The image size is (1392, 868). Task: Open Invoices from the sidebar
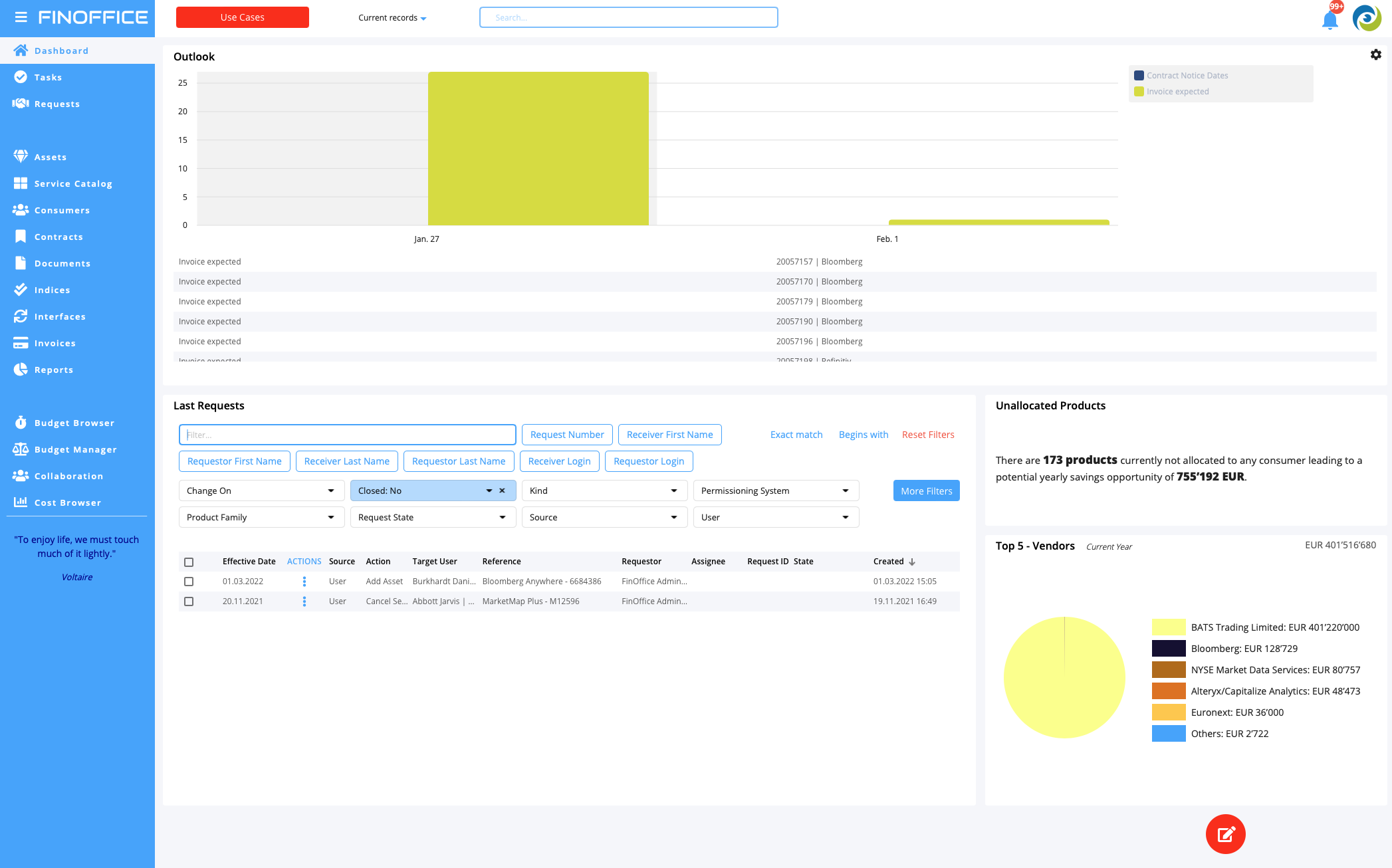[x=77, y=343]
